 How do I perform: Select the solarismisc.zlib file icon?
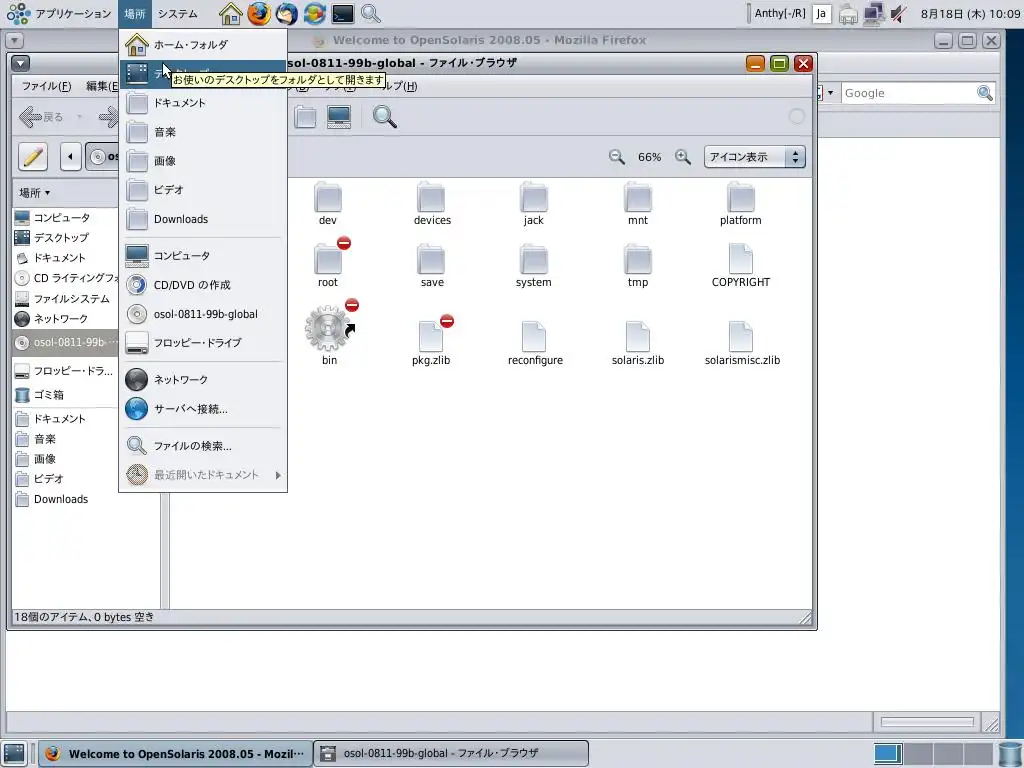[741, 336]
